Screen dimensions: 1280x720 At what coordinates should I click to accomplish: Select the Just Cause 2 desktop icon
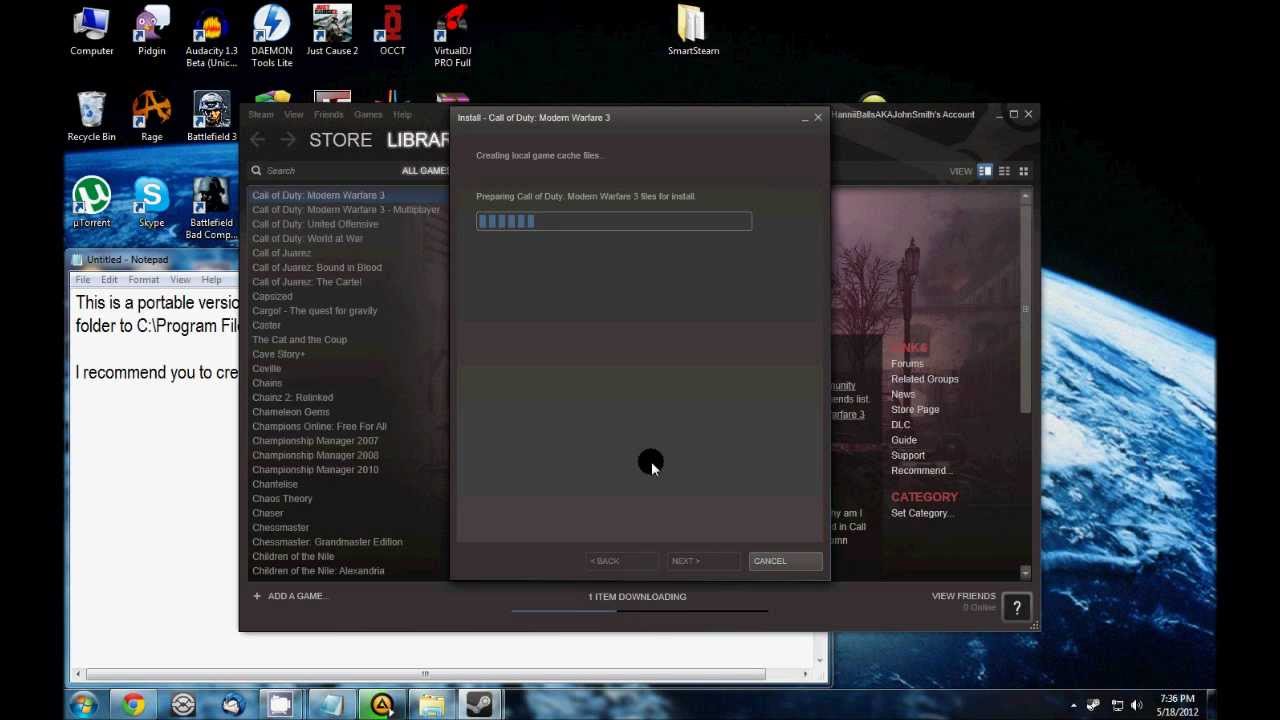pyautogui.click(x=332, y=30)
